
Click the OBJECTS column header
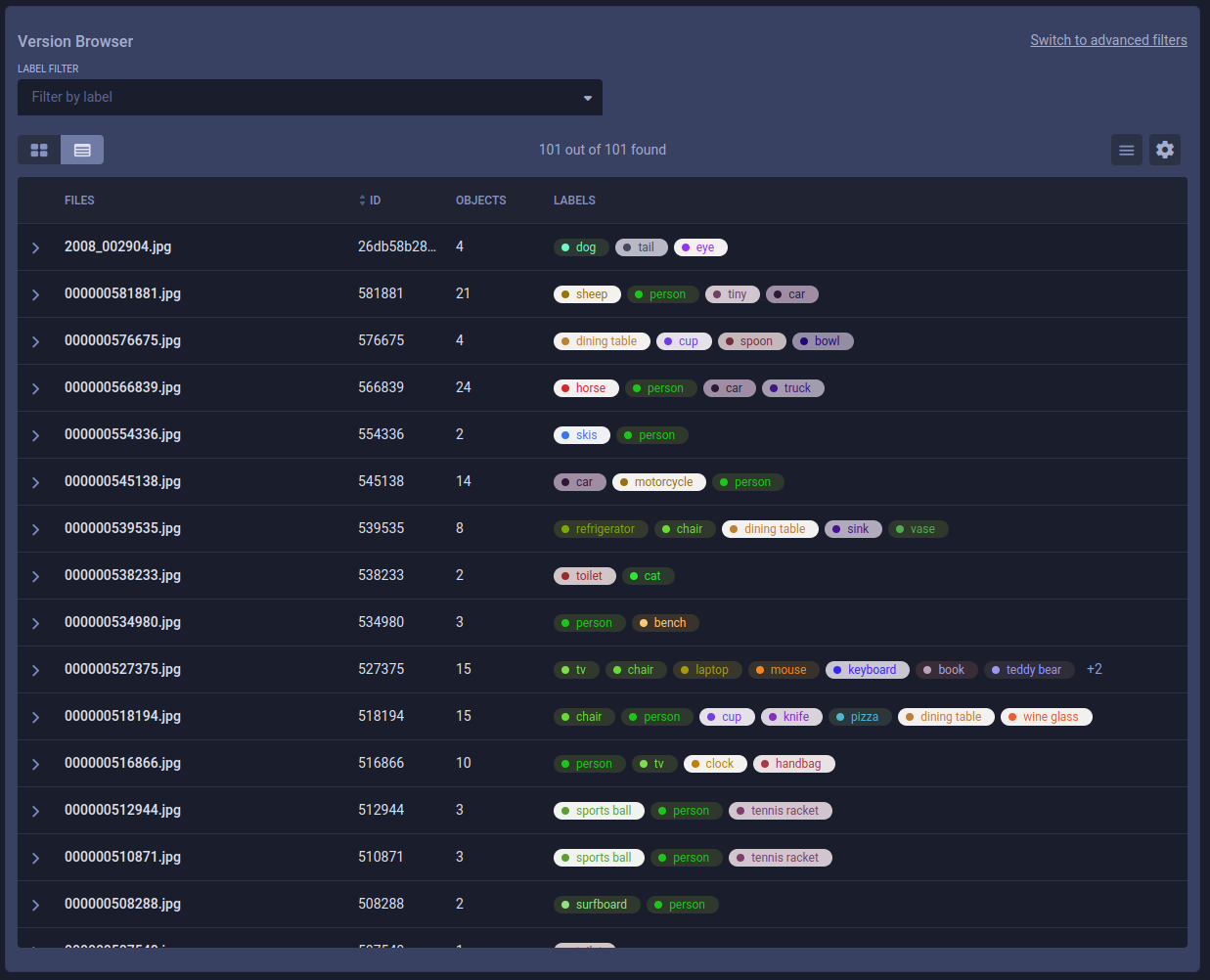point(480,200)
